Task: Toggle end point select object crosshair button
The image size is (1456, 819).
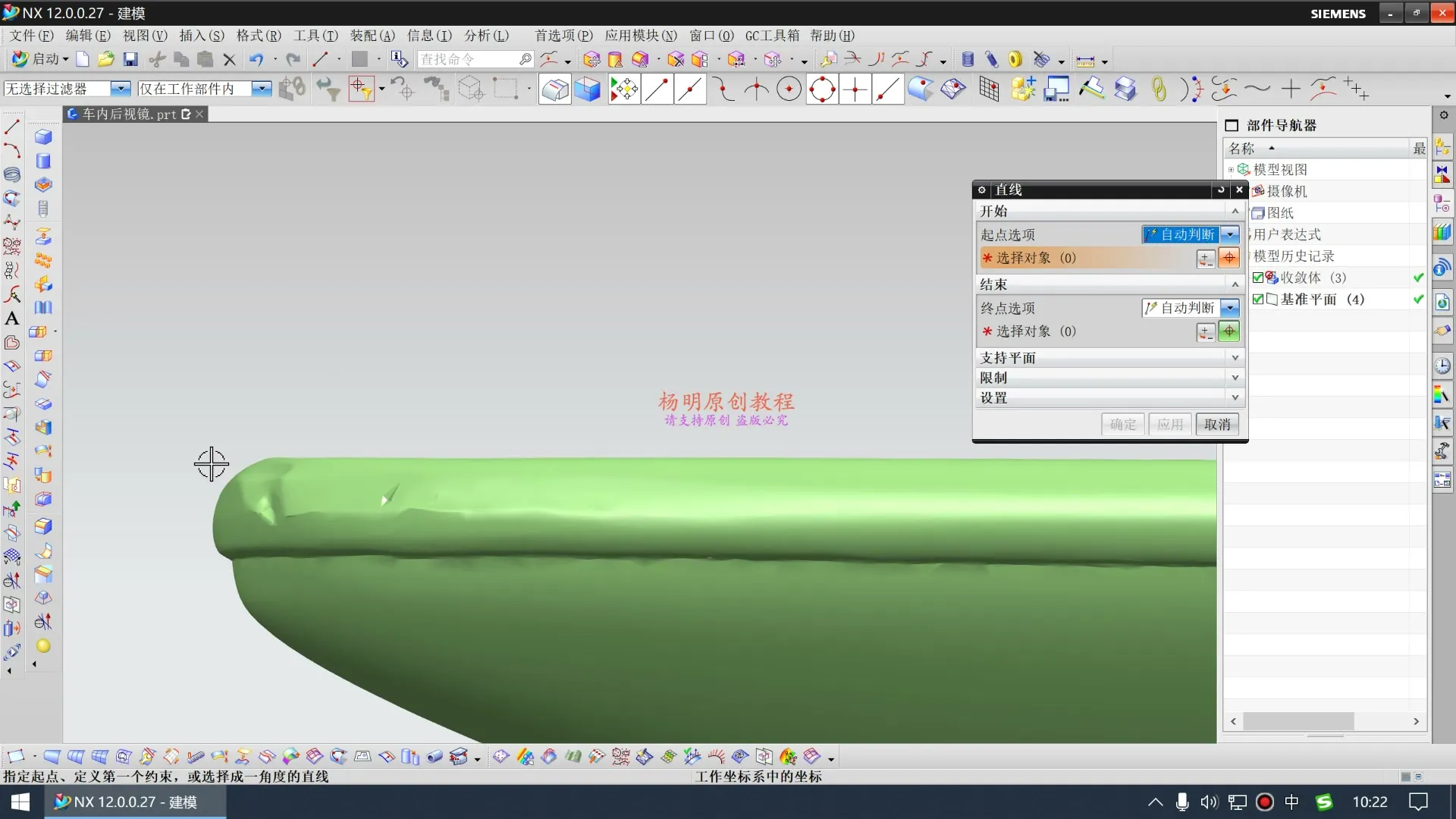Action: coord(1228,331)
